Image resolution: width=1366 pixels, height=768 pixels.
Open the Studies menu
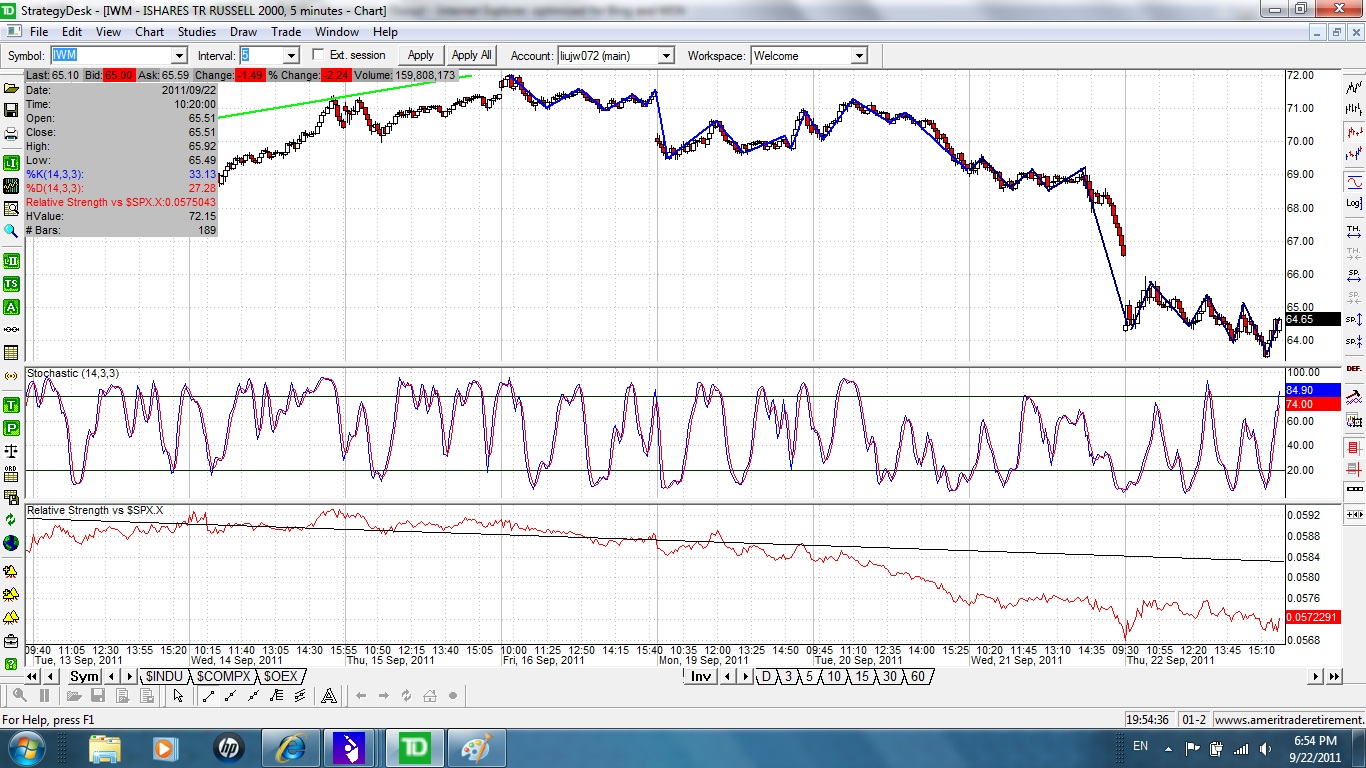[x=196, y=32]
